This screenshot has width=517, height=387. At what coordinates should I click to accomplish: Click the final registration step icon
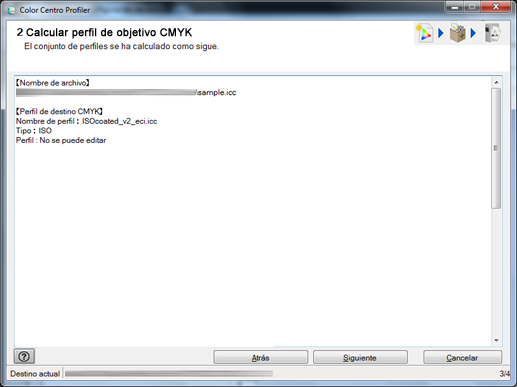(492, 33)
